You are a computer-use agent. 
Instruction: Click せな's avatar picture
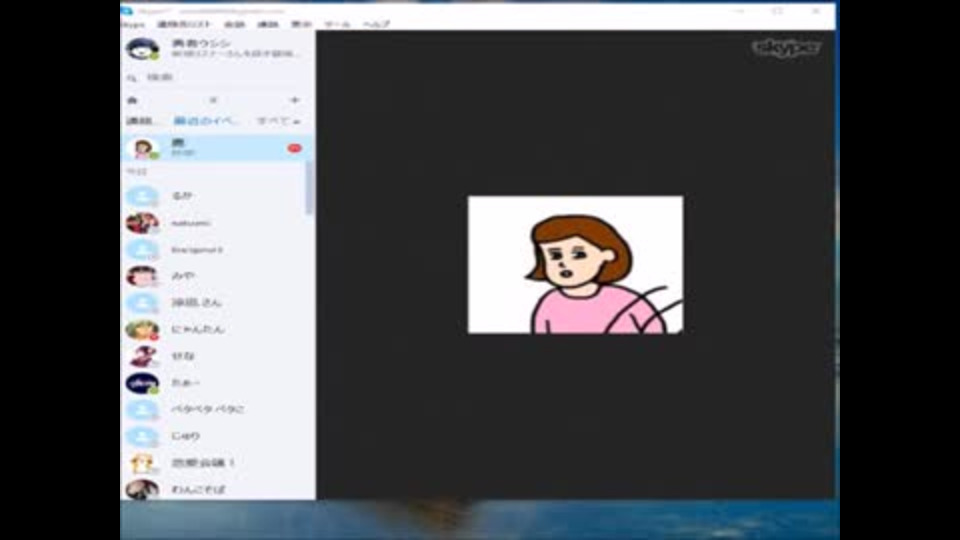(x=143, y=356)
